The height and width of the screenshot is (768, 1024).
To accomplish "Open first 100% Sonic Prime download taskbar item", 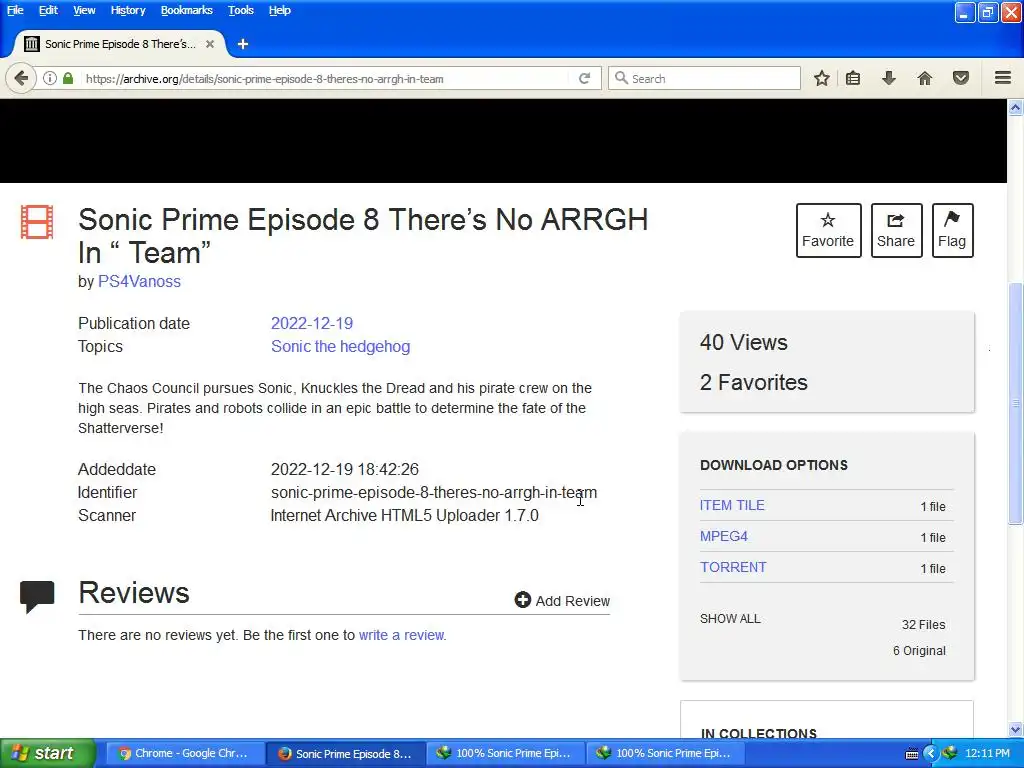I will pos(505,753).
